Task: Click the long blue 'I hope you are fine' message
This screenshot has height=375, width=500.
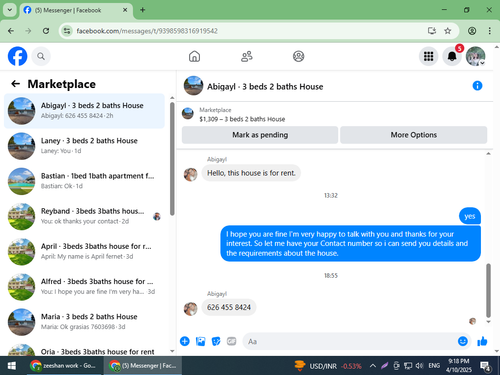Action: click(351, 243)
